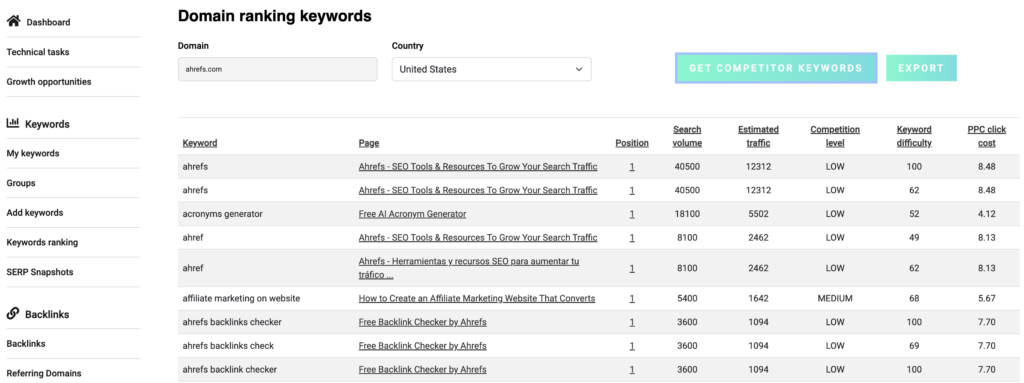Viewport: 1024px width, 383px height.
Task: Click the Domain ranking keywords heading
Action: [x=274, y=16]
